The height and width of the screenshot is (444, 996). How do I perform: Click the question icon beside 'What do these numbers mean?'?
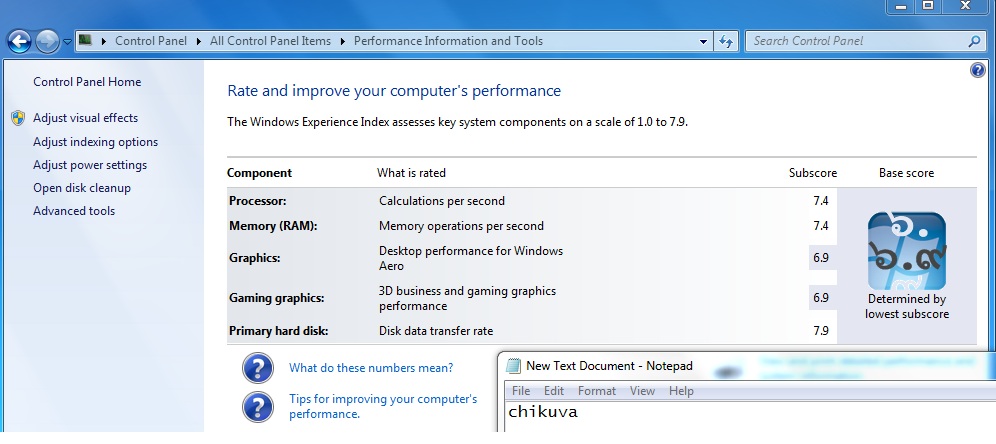point(258,368)
